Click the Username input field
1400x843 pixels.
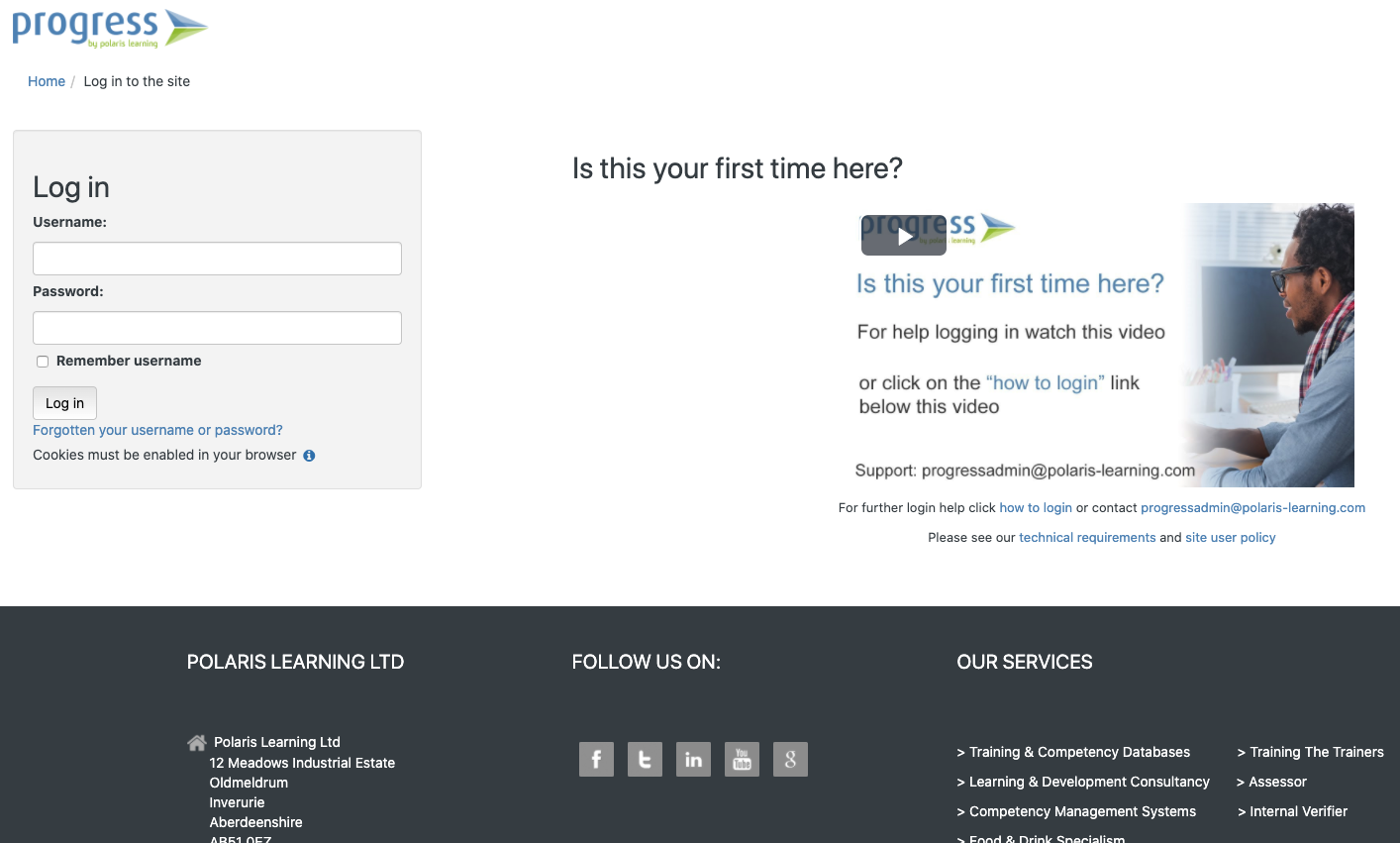[x=217, y=259]
